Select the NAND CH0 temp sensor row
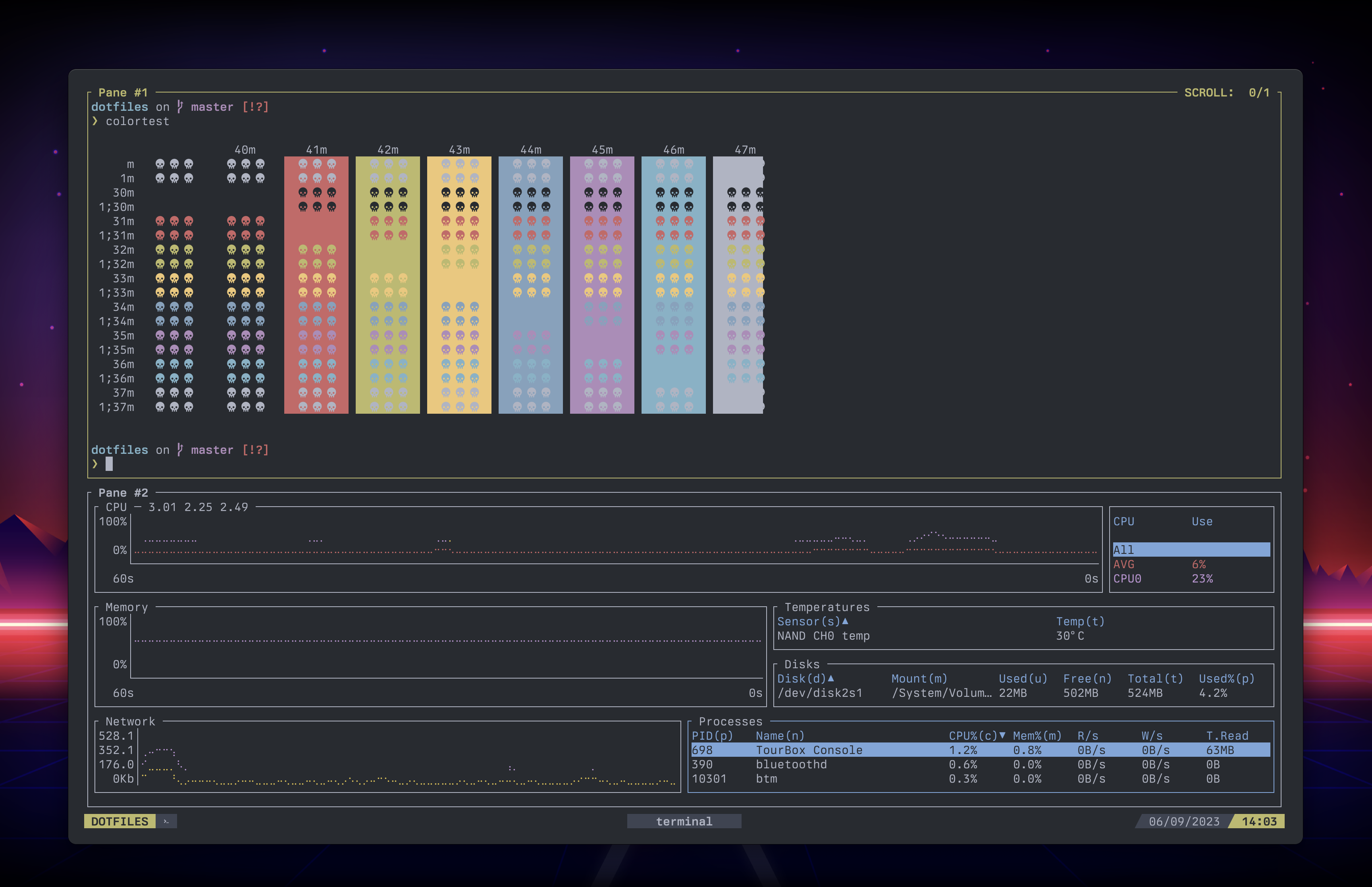The height and width of the screenshot is (887, 1372). tap(1023, 635)
